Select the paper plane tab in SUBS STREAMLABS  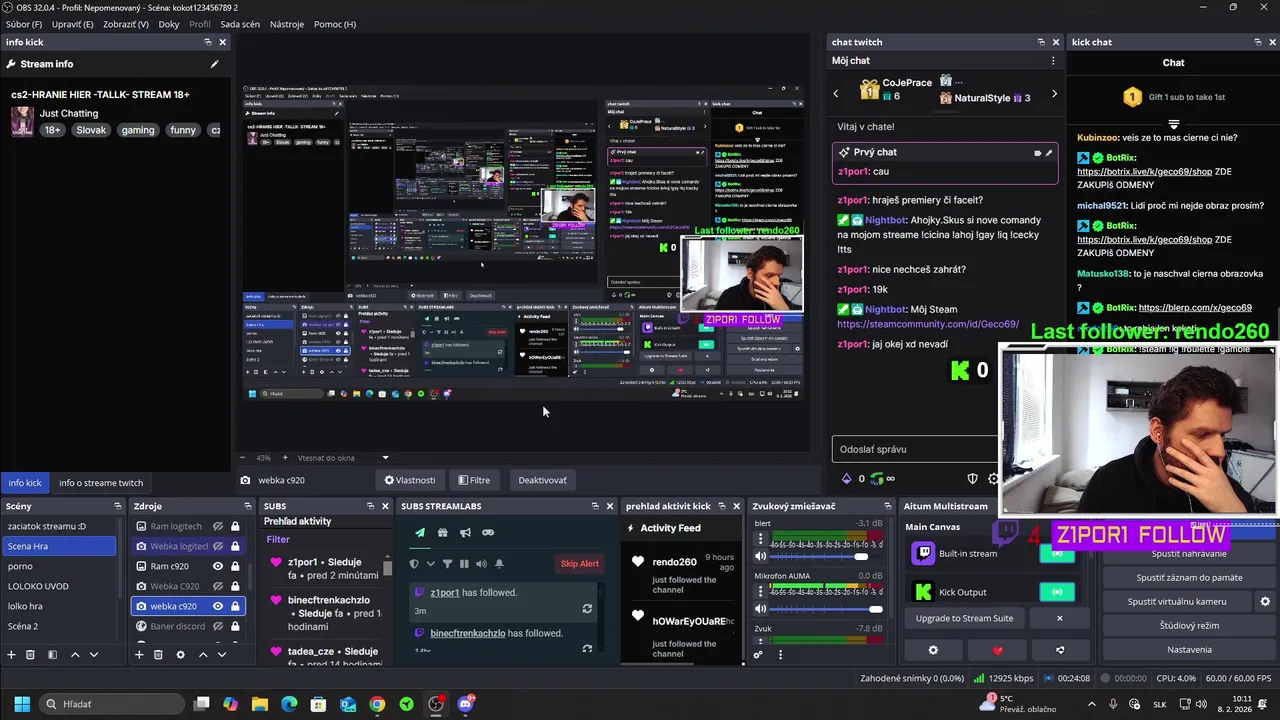(420, 532)
